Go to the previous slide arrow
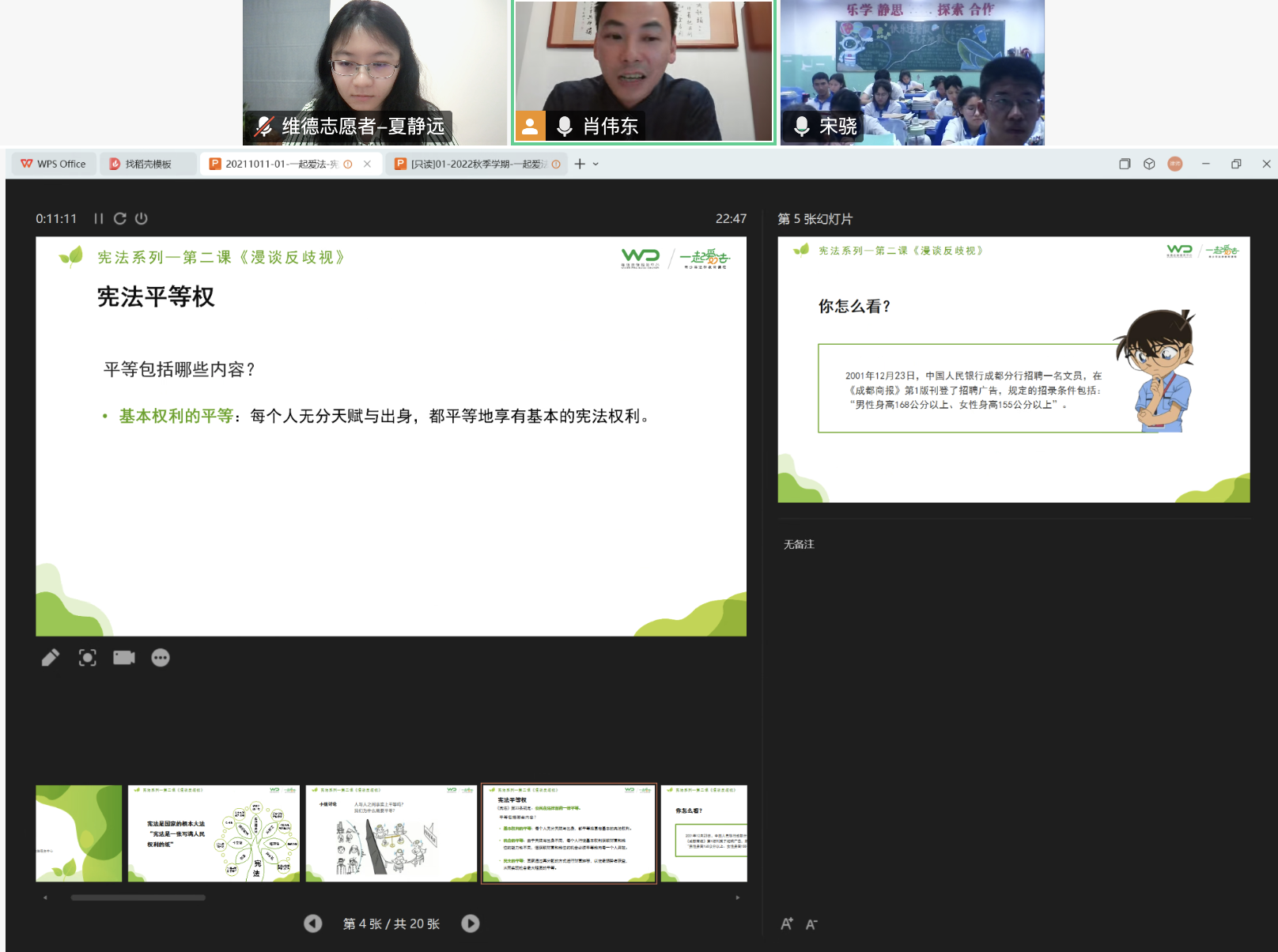 (x=313, y=924)
